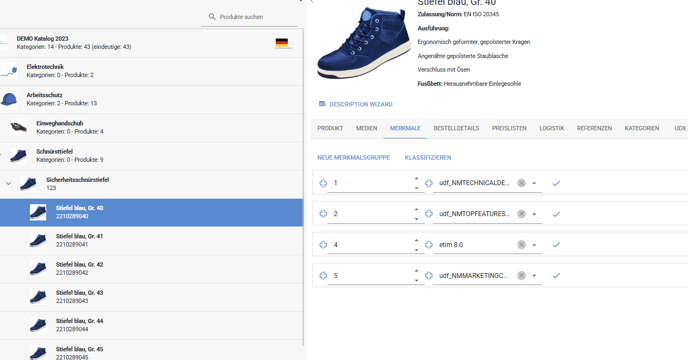
Task: Clear the udf_NMTOPFEATURES selection
Action: (521, 214)
